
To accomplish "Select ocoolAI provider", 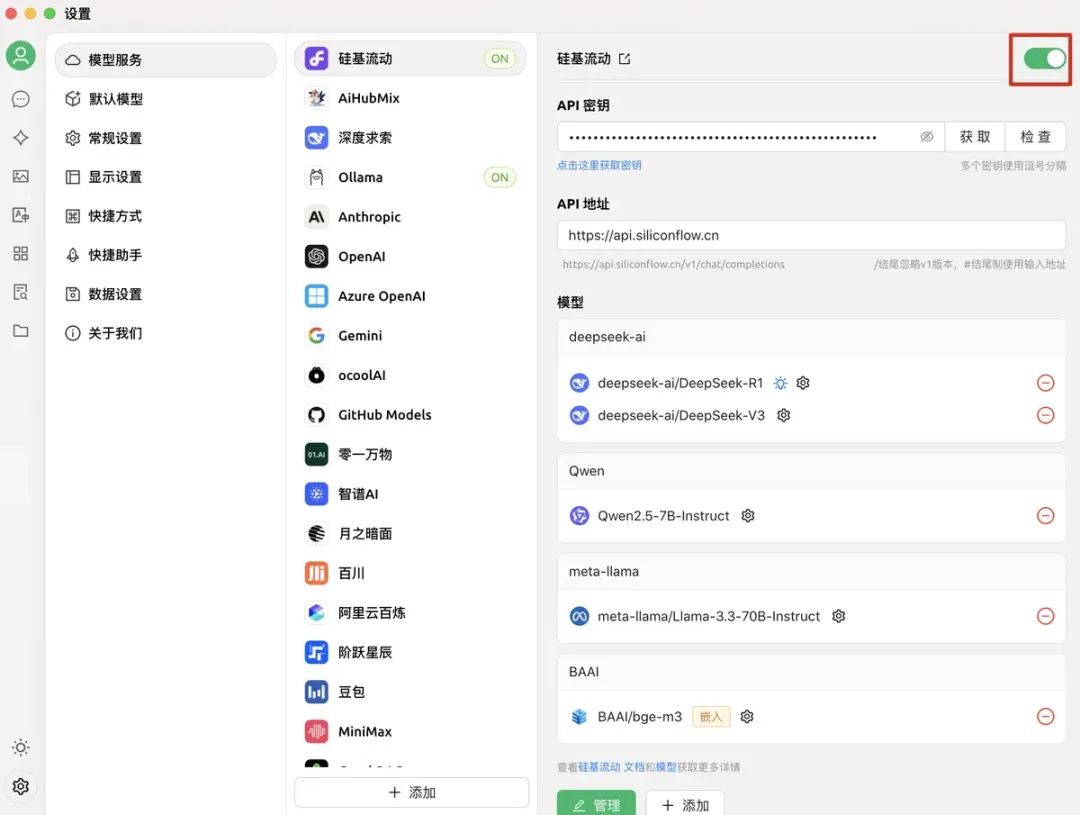I will click(x=411, y=375).
